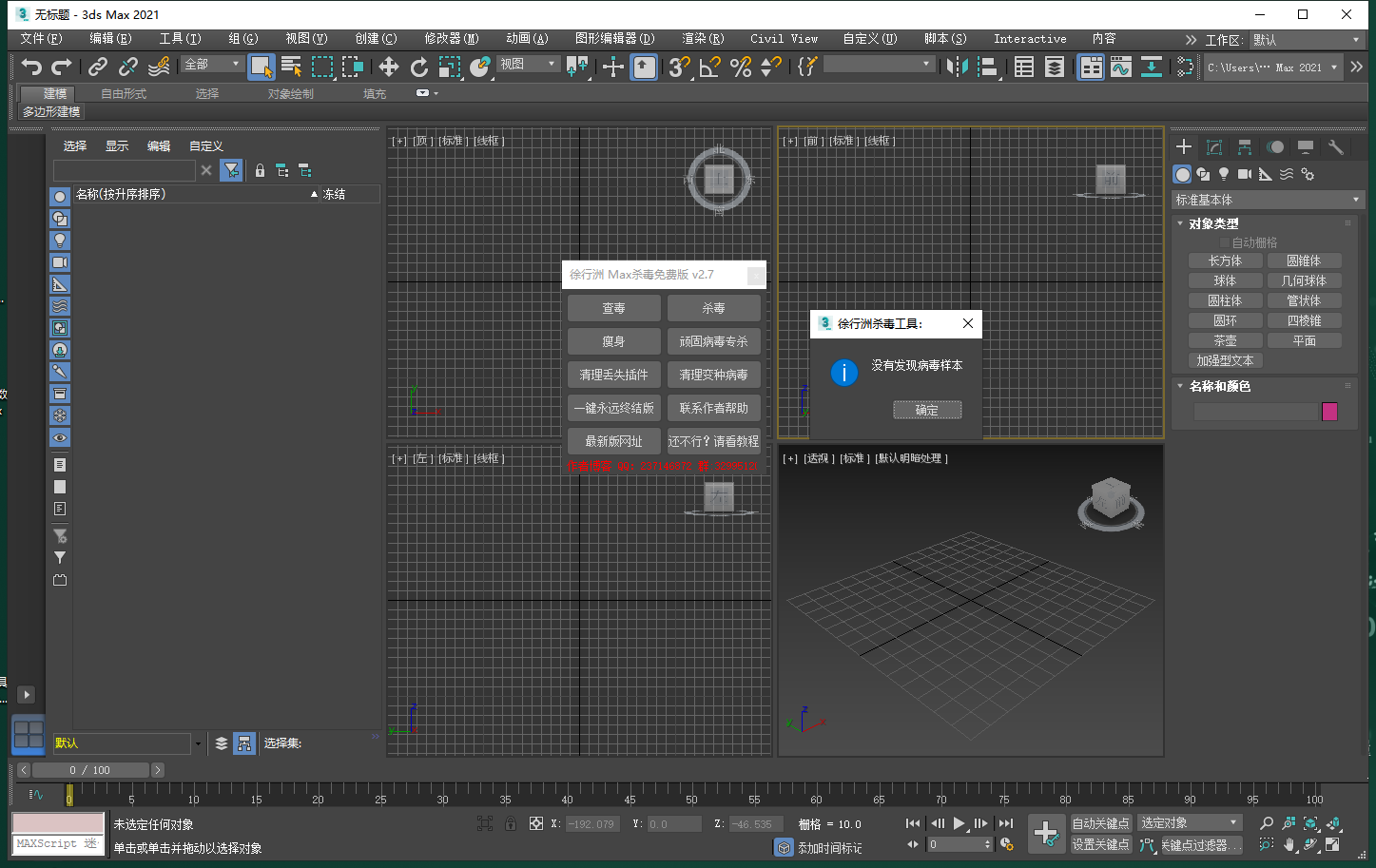This screenshot has width=1376, height=868.
Task: Select the Unlink selection tool
Action: 127,67
